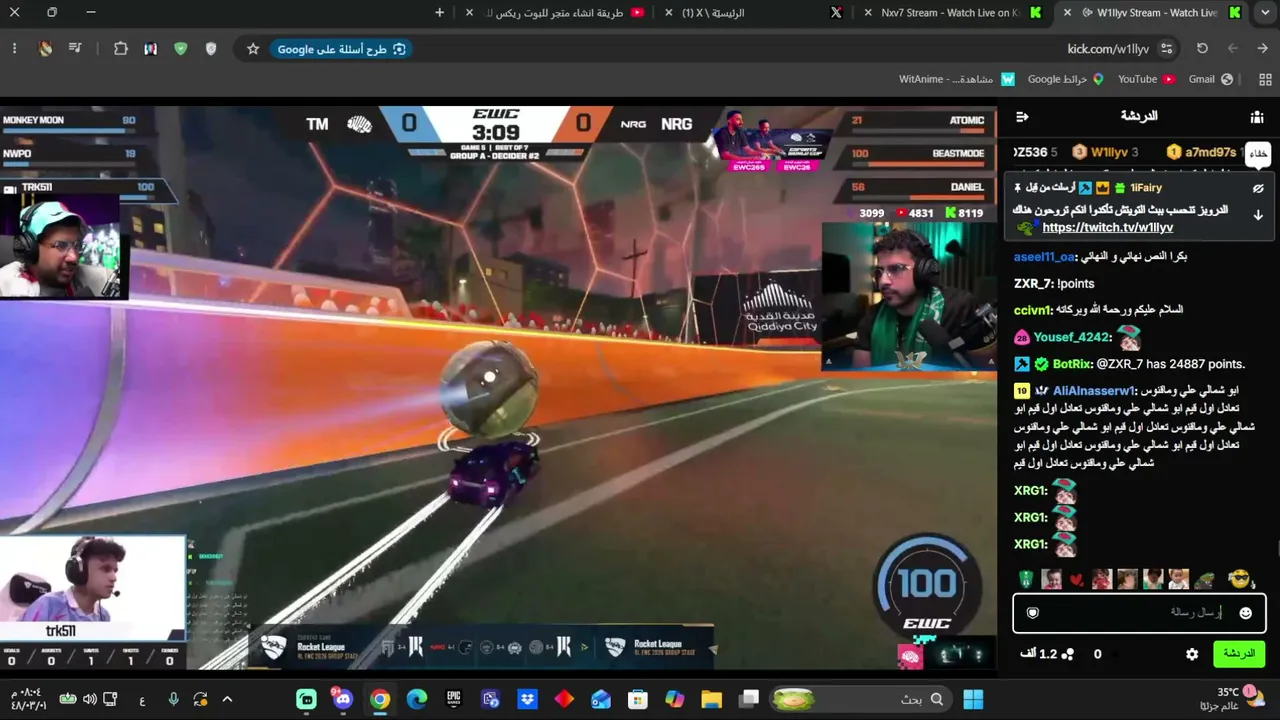
Task: Open a new browser tab
Action: point(439,13)
